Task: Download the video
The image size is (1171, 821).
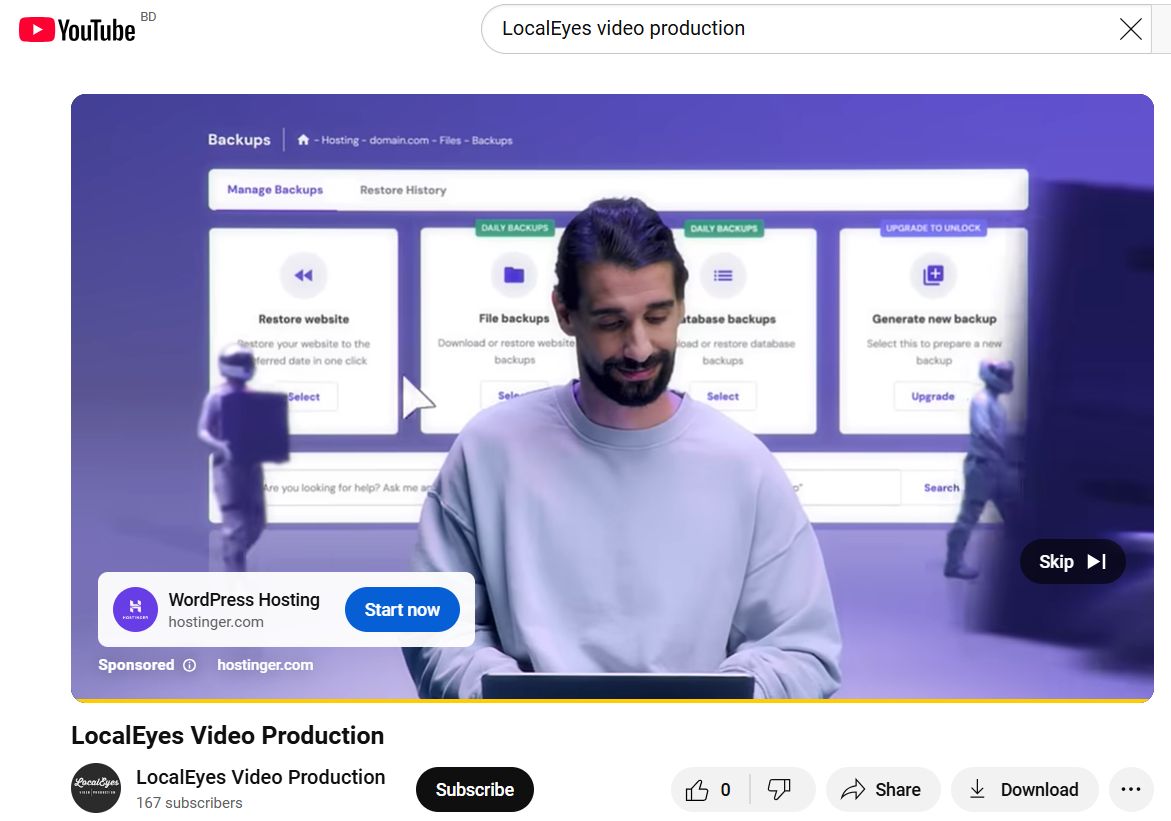Action: (x=1024, y=790)
